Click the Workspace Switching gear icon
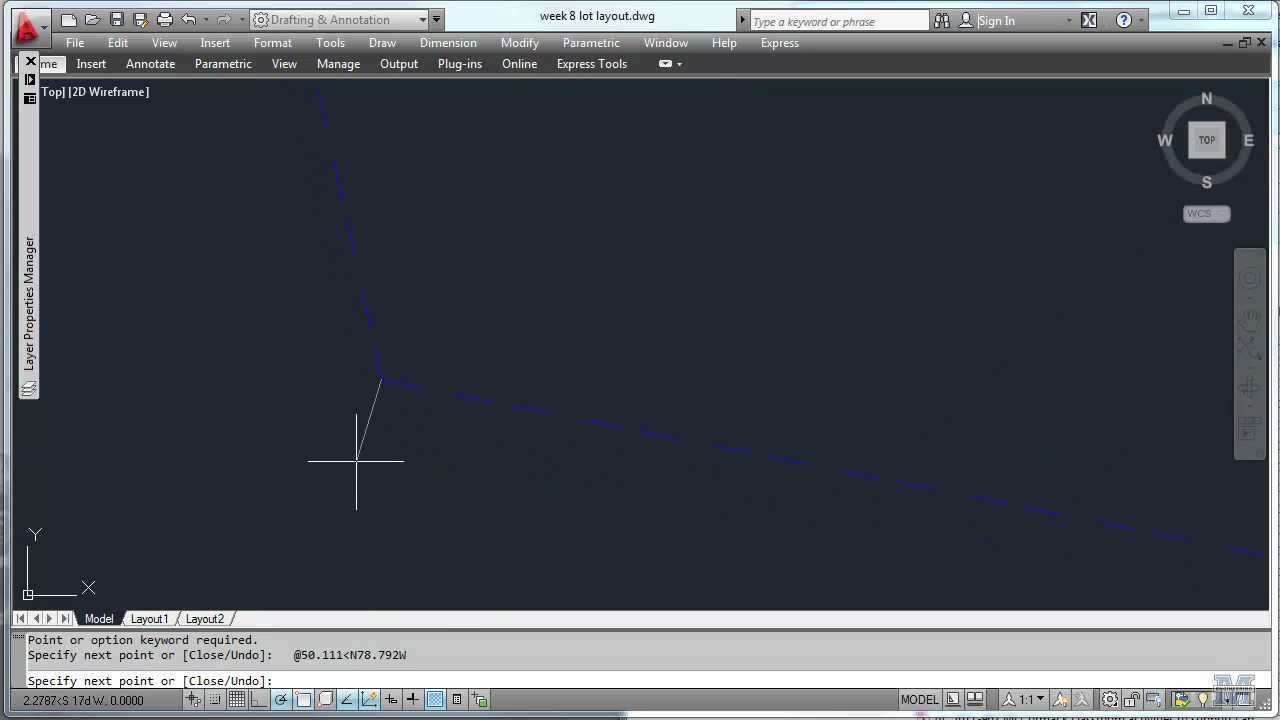Viewport: 1280px width, 720px height. click(x=1110, y=700)
